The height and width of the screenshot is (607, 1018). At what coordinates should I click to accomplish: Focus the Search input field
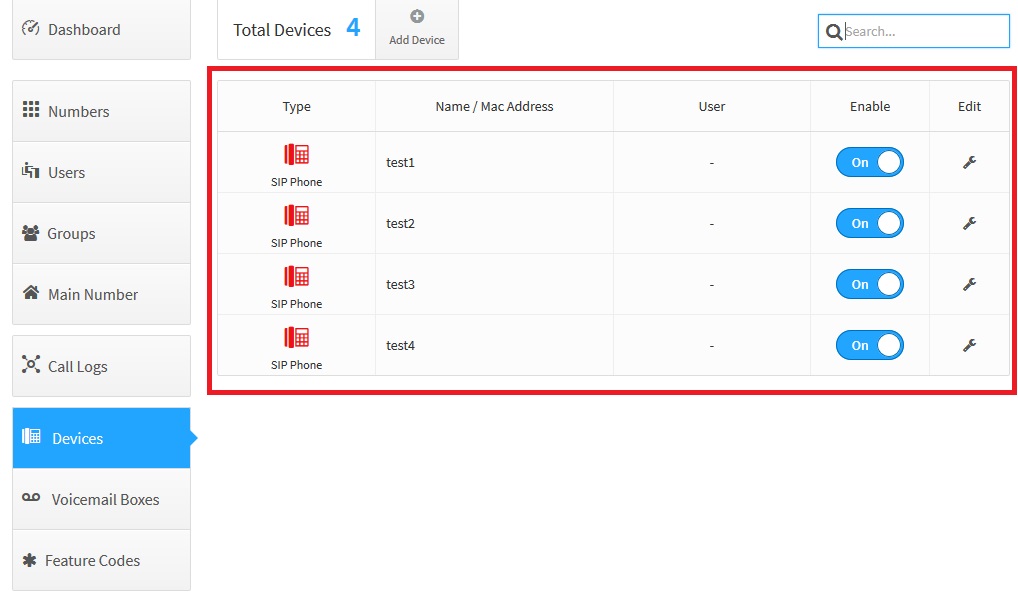(x=924, y=31)
